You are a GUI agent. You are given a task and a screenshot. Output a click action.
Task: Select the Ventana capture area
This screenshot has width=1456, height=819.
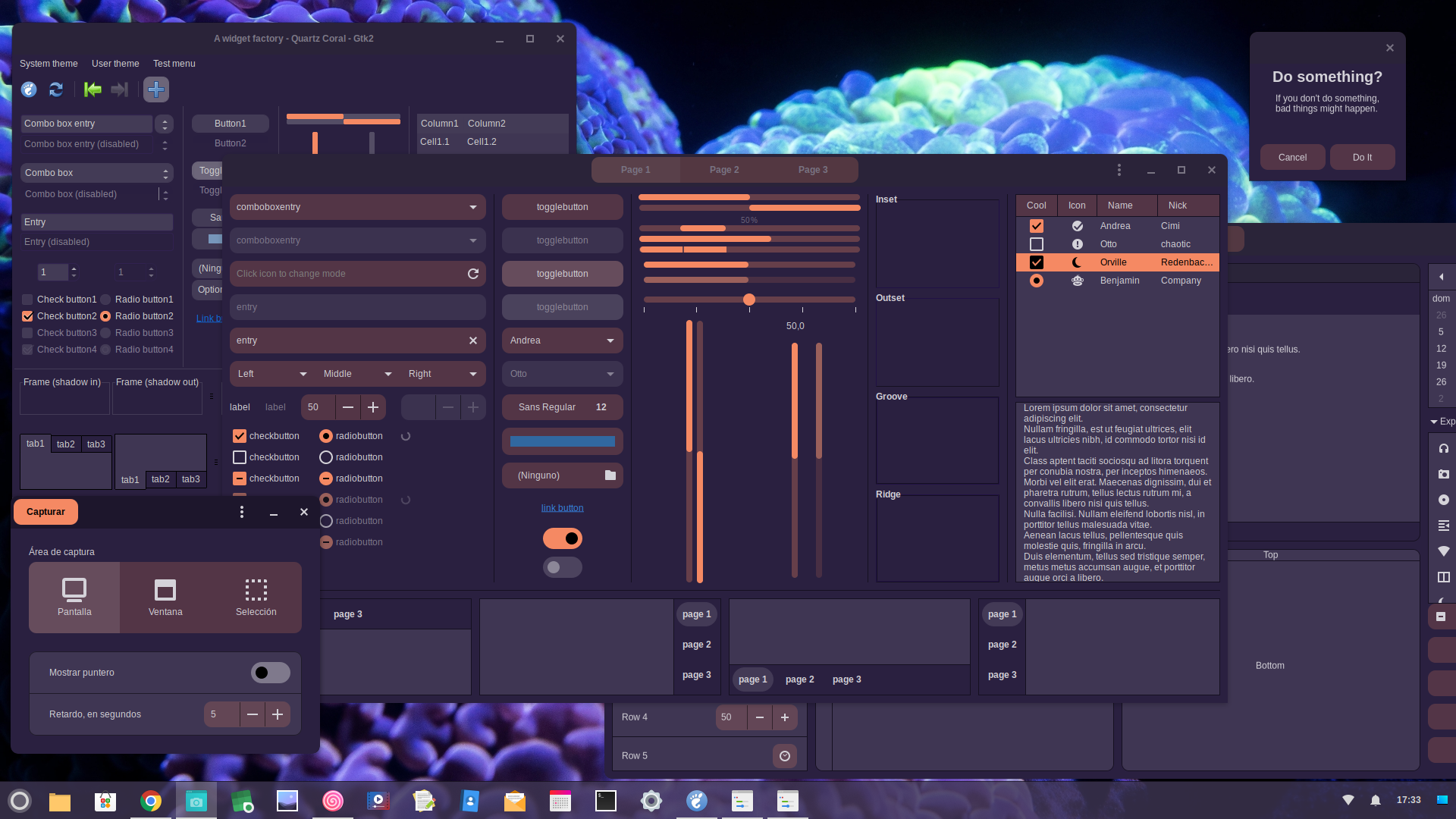165,598
